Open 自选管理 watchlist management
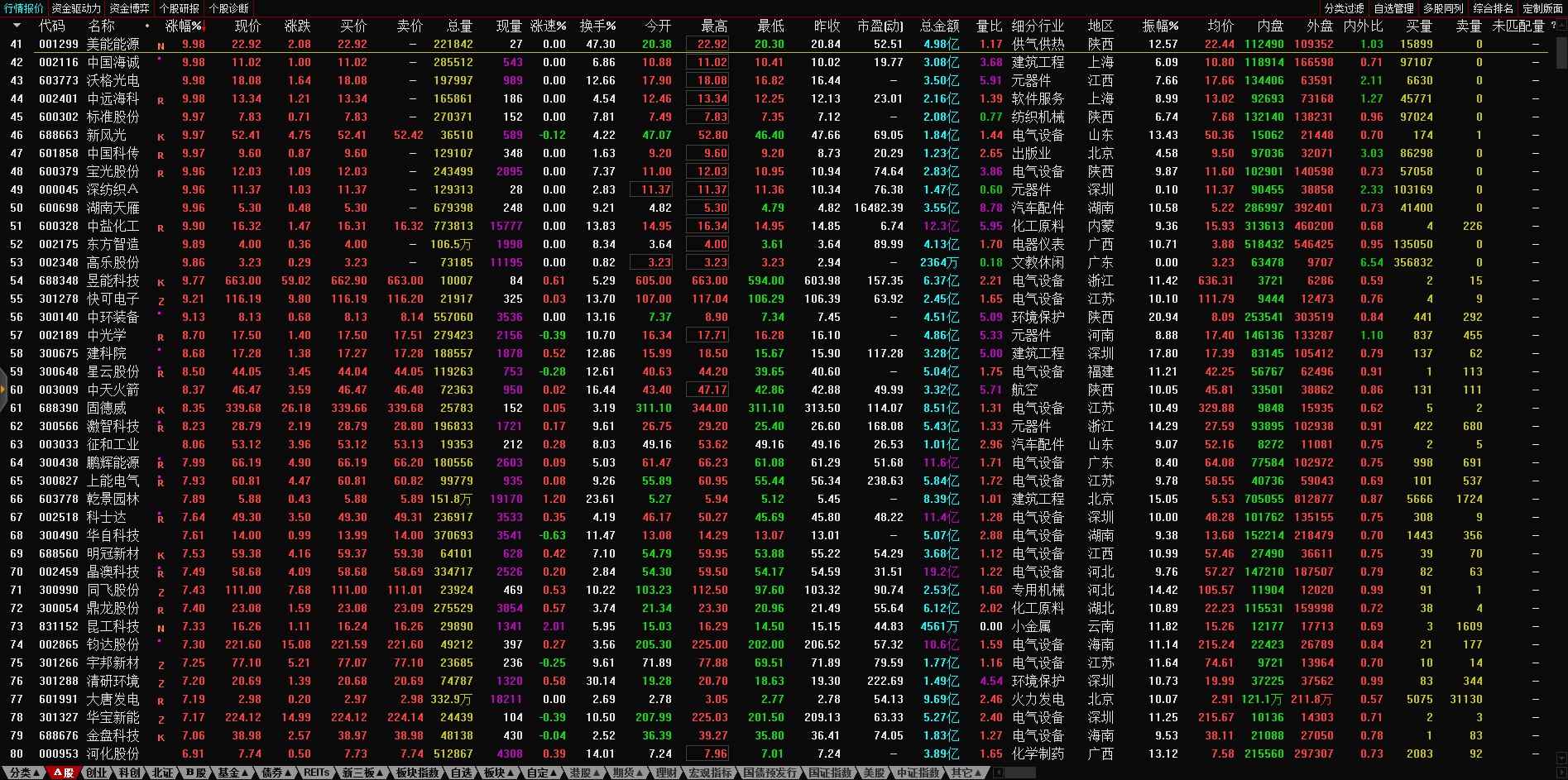Screen dimensions: 1568x780 coord(1393,8)
